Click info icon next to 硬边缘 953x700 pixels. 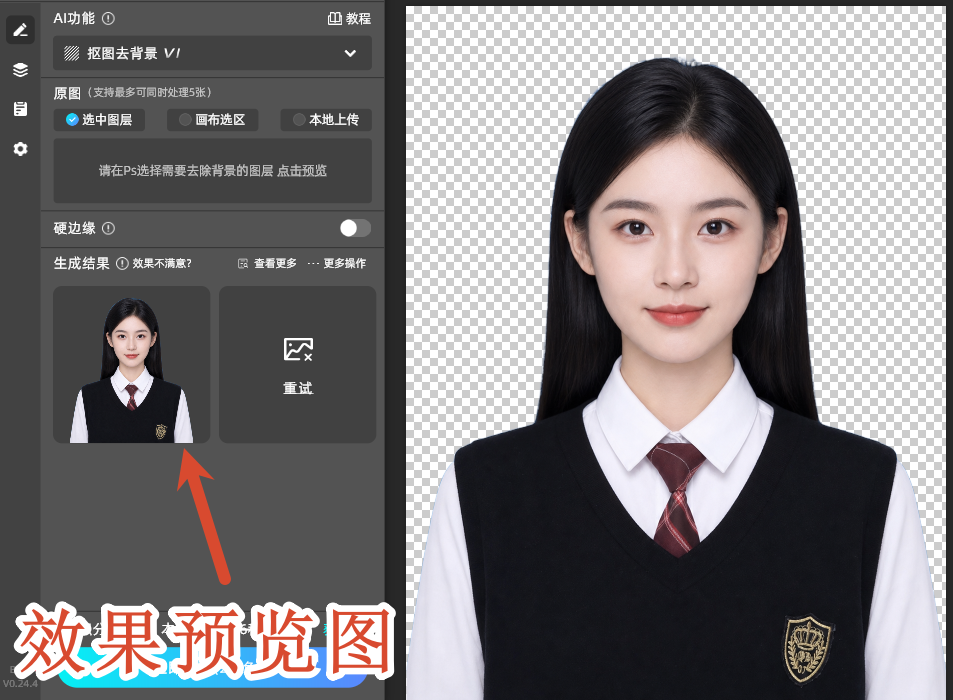pos(108,228)
